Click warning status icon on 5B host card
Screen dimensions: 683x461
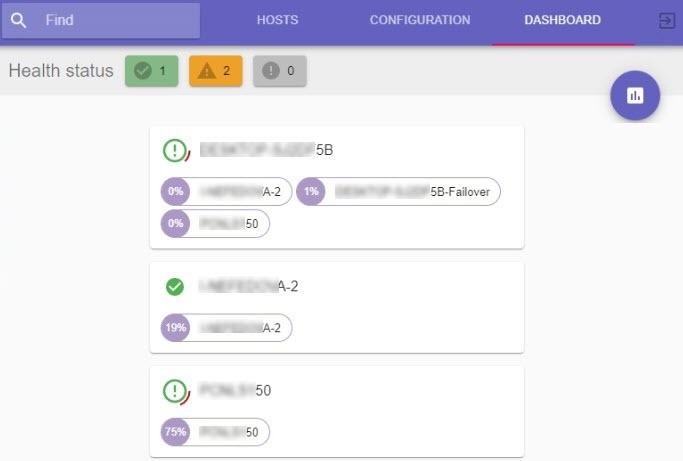pos(176,151)
